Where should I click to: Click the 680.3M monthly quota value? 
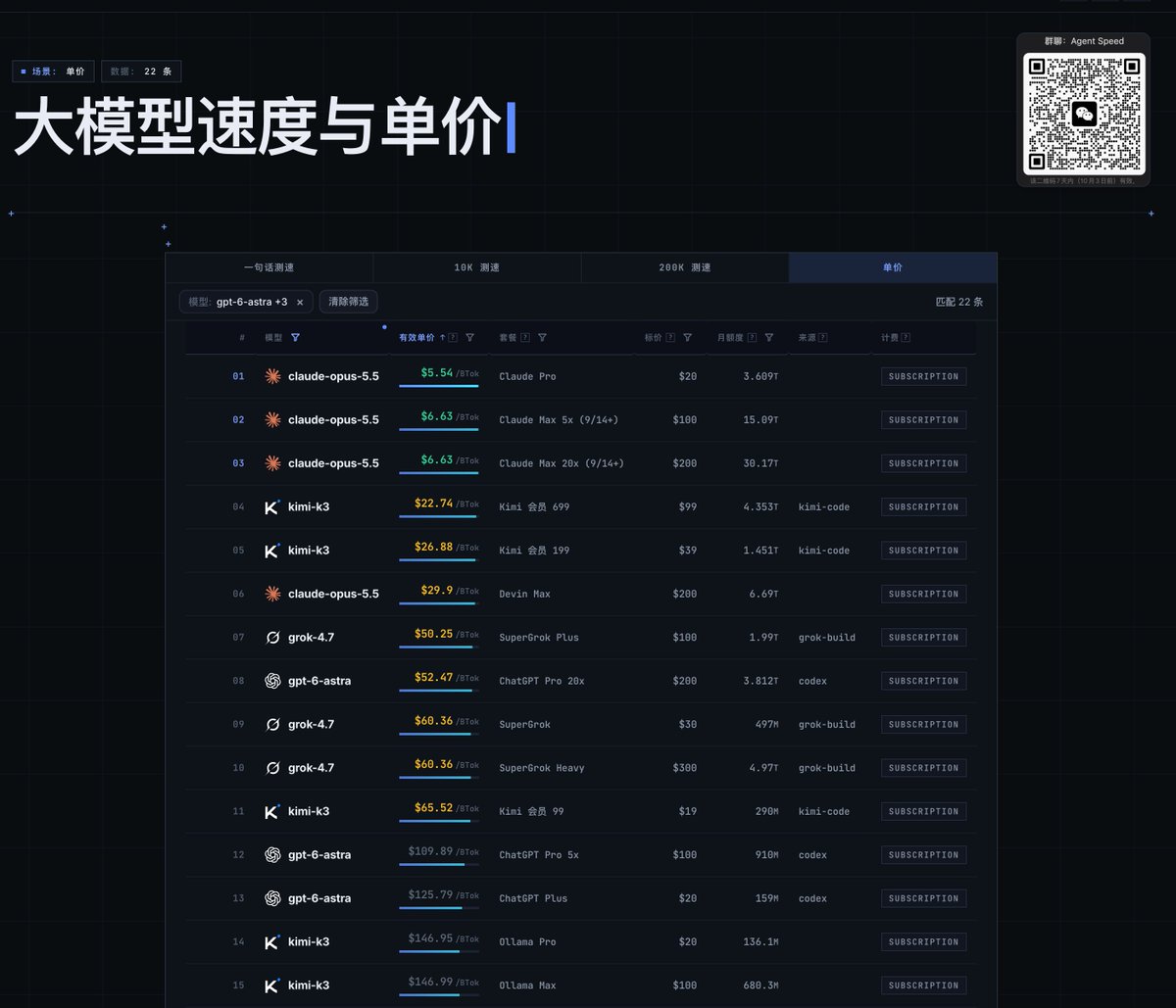click(760, 985)
